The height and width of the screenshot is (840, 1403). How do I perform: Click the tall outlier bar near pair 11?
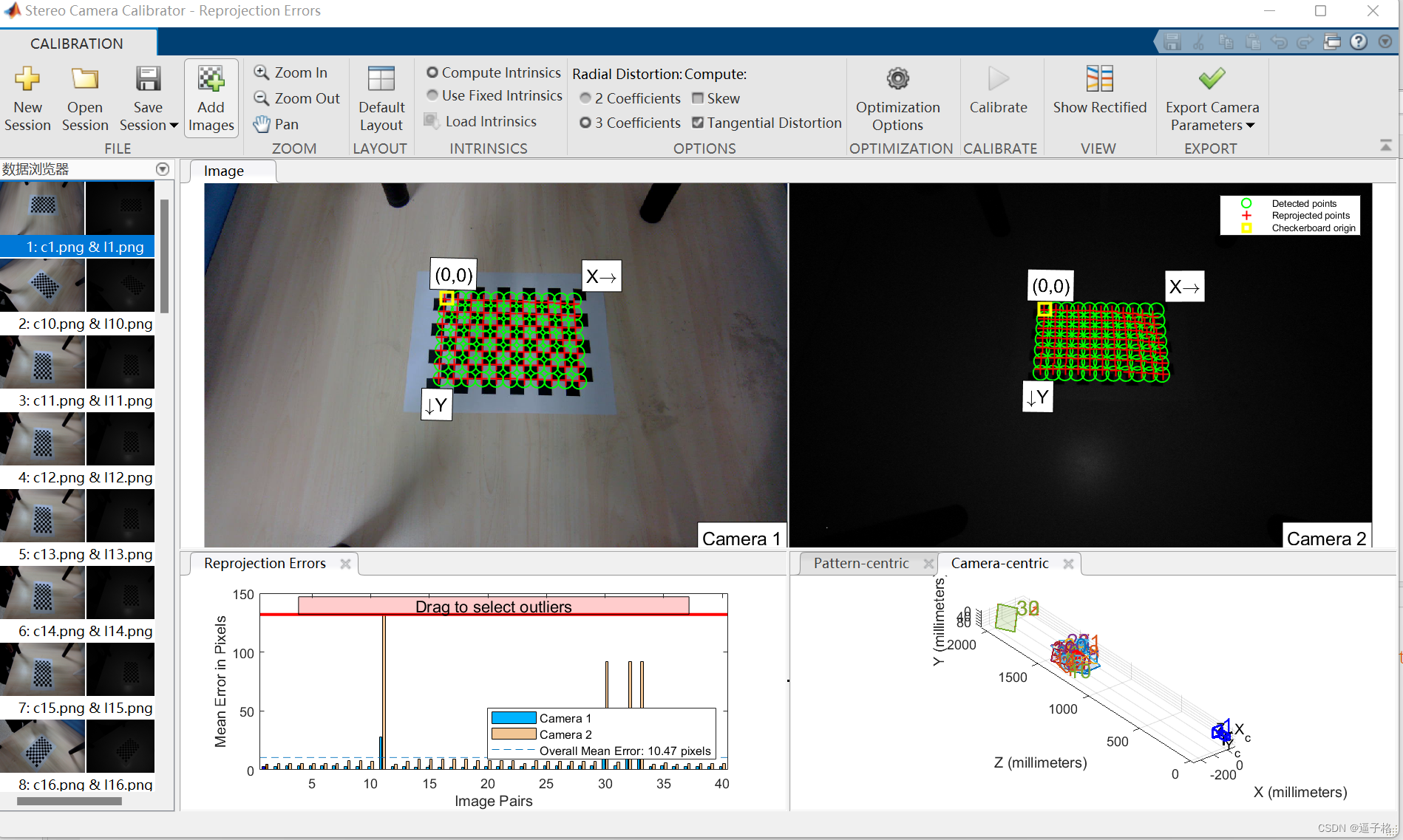384,691
